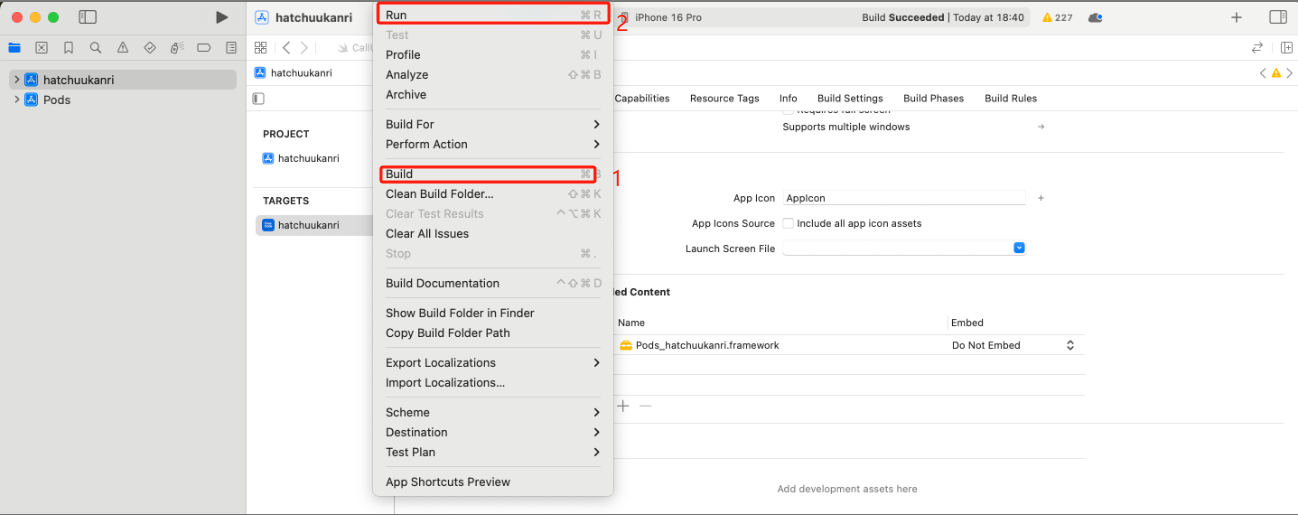This screenshot has width=1298, height=515.
Task: Expand the Pods project in navigator
Action: tap(17, 100)
